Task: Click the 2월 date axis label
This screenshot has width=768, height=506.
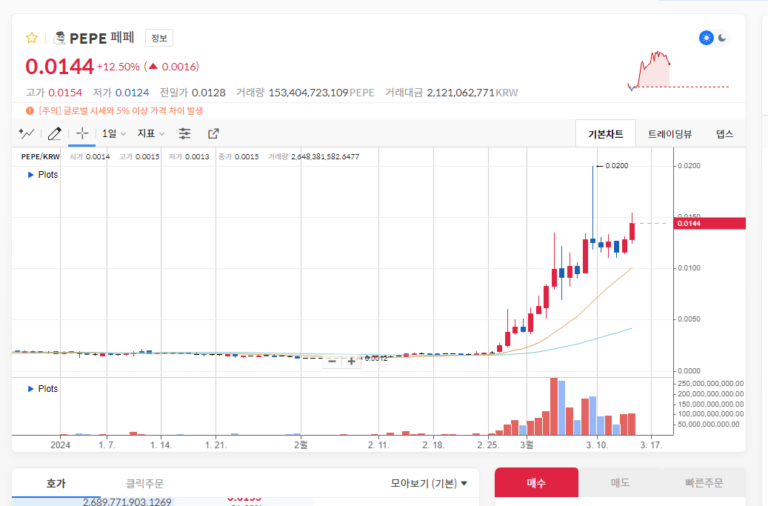Action: click(301, 445)
